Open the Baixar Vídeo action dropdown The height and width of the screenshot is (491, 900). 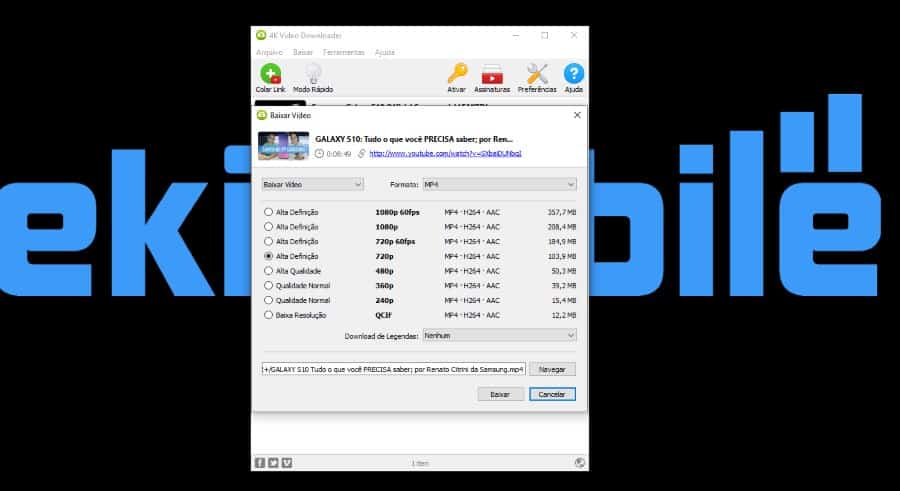[312, 184]
